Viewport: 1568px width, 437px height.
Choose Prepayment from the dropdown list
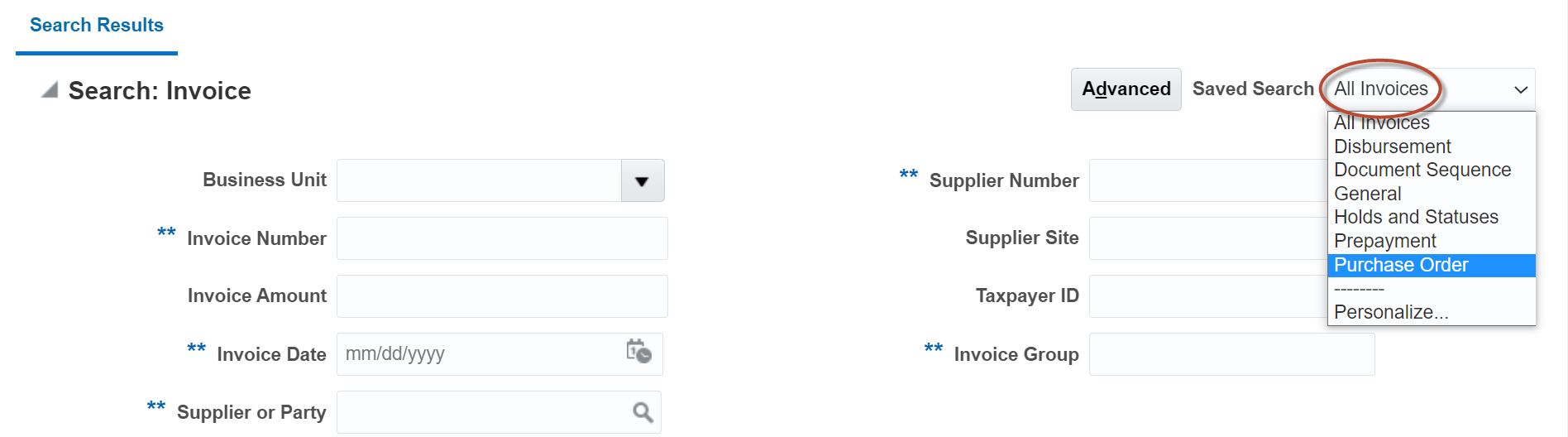(1385, 241)
